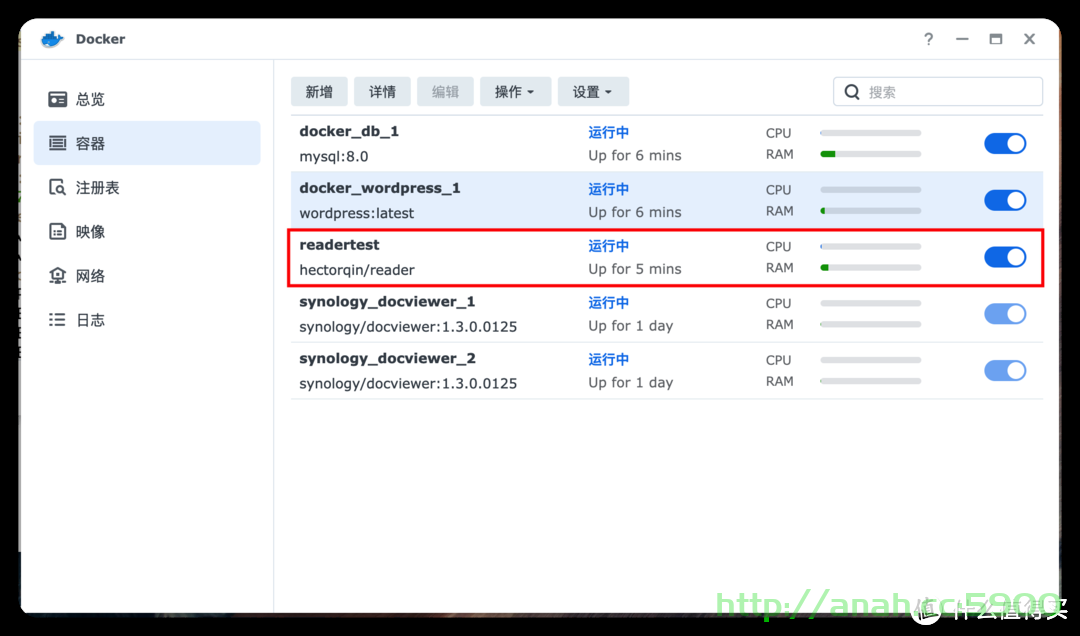The width and height of the screenshot is (1080, 636).
Task: Click image label under synology_docviewer_2
Action: point(408,383)
